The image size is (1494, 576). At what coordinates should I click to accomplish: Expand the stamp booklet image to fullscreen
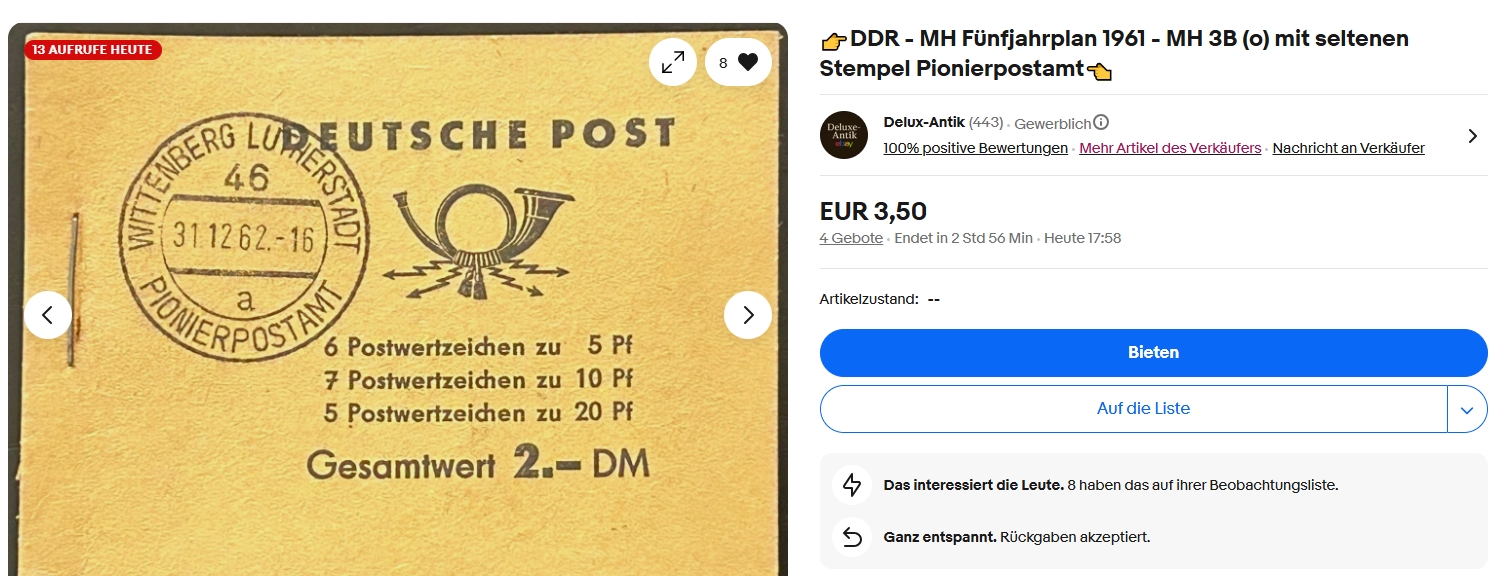[x=673, y=62]
